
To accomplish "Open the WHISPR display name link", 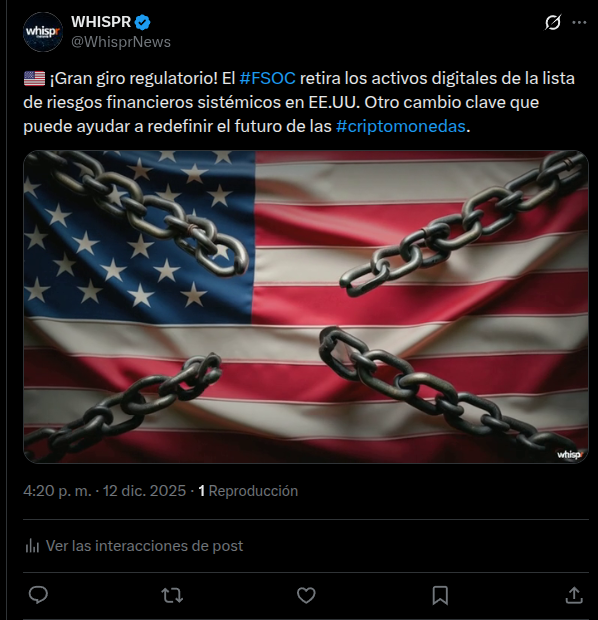I will pyautogui.click(x=101, y=22).
